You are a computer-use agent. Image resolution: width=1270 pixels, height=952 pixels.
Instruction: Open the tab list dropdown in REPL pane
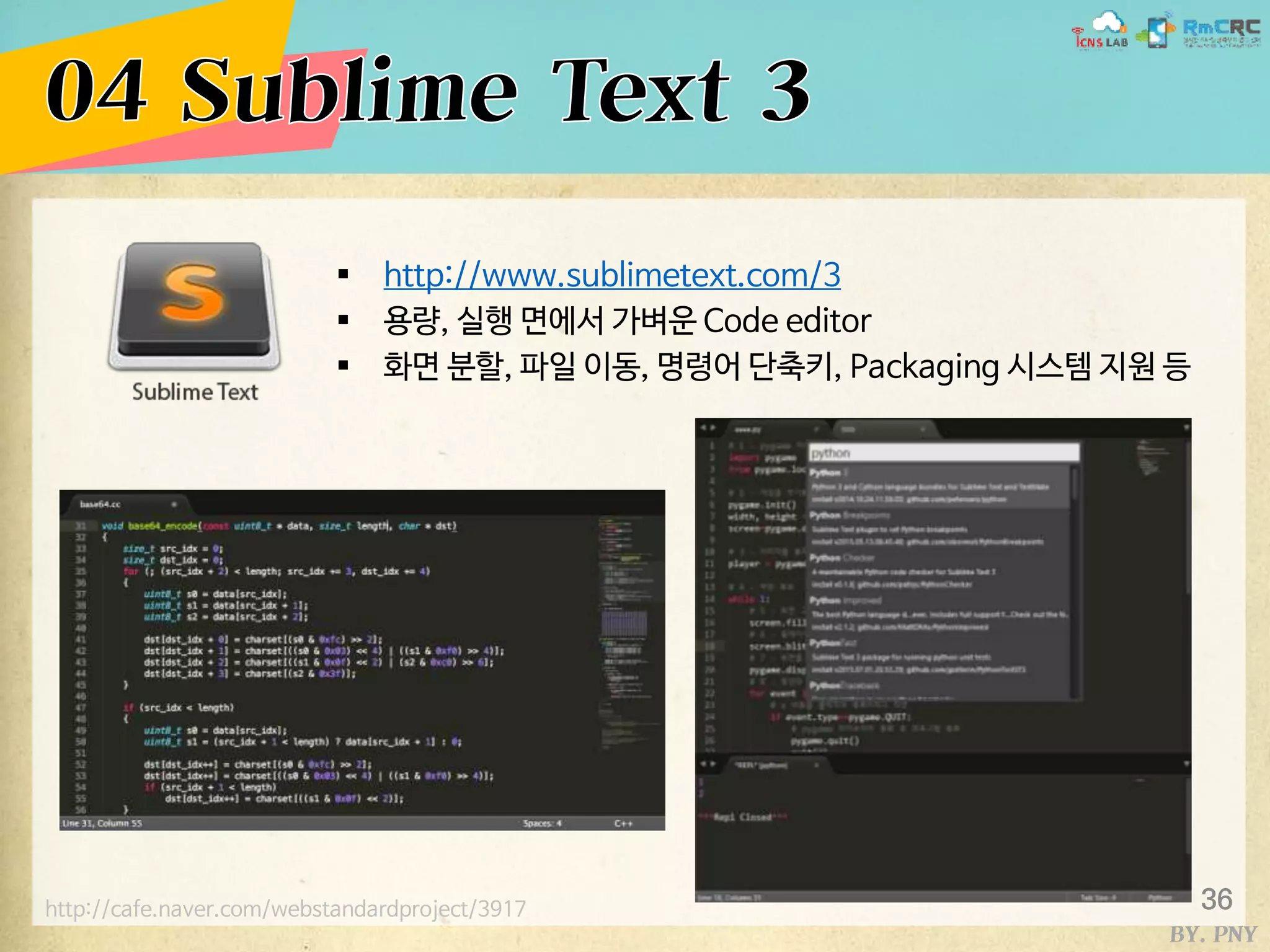tap(1186, 764)
